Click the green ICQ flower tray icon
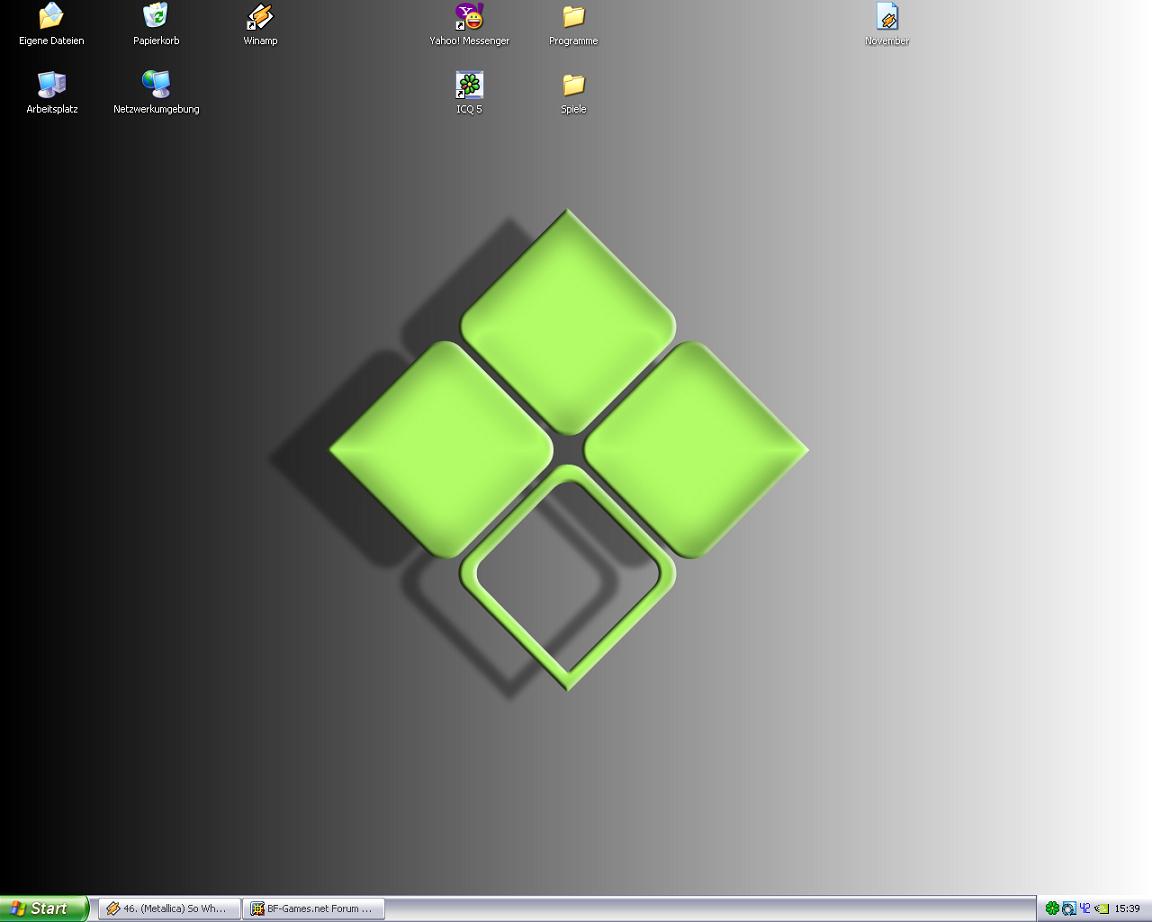 (x=1052, y=909)
